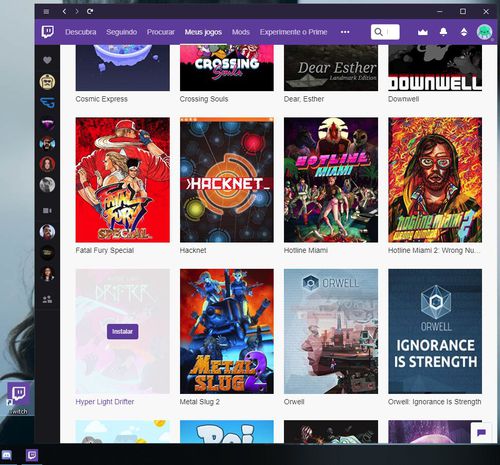Select the Hacknet game cover
The width and height of the screenshot is (500, 465).
click(x=227, y=180)
